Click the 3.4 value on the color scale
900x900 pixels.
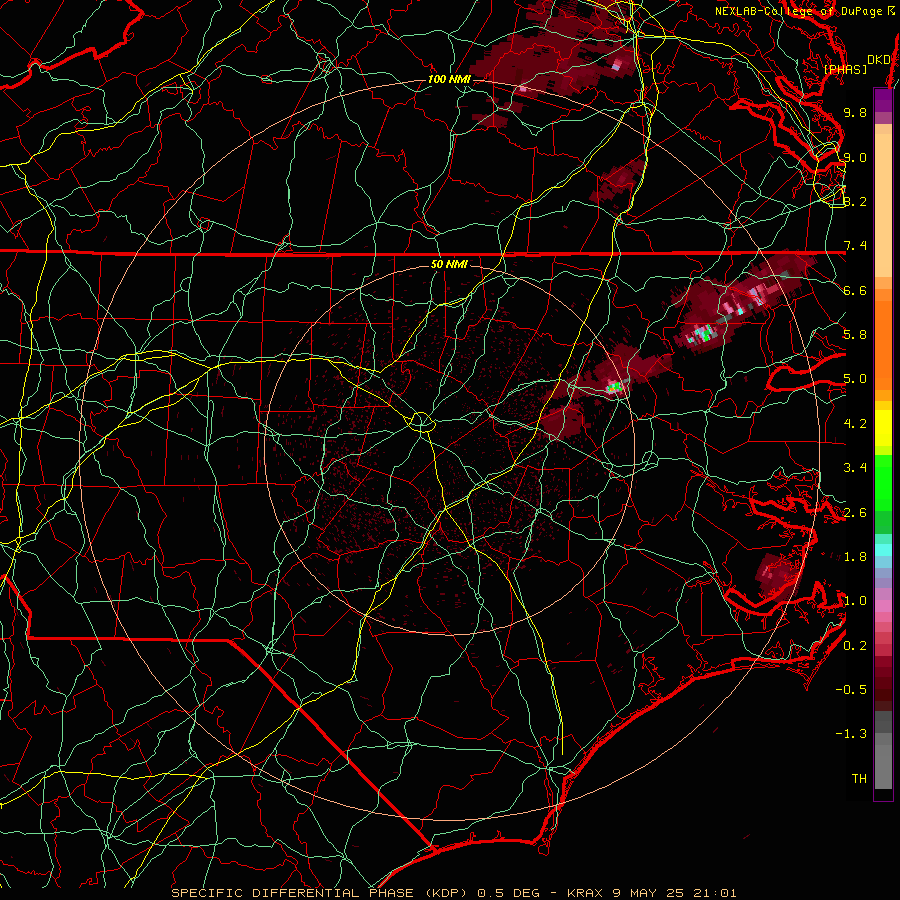tap(855, 468)
